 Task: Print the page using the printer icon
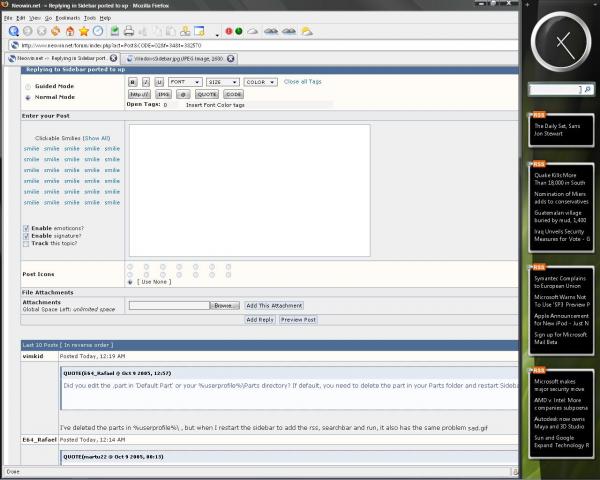[129, 31]
